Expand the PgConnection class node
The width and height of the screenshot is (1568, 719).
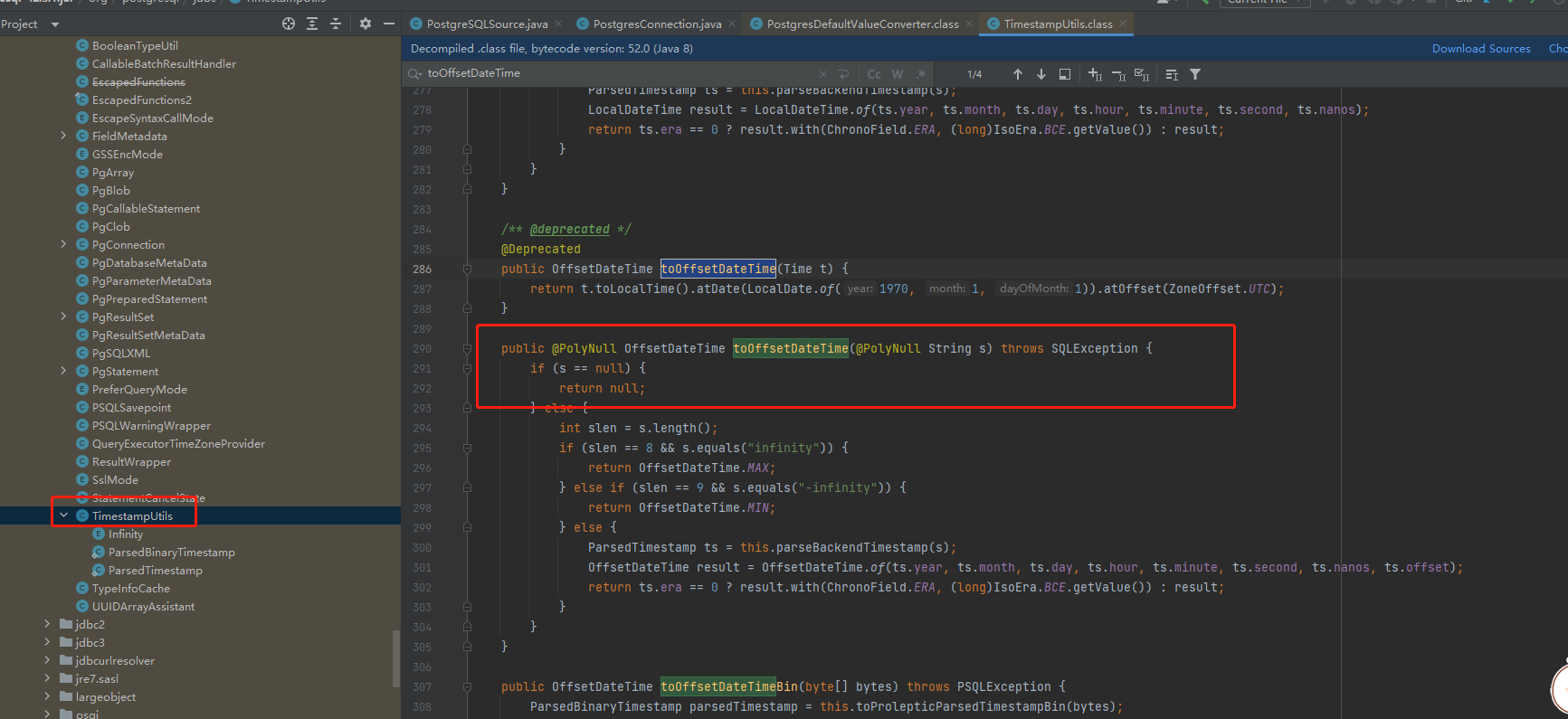[63, 244]
